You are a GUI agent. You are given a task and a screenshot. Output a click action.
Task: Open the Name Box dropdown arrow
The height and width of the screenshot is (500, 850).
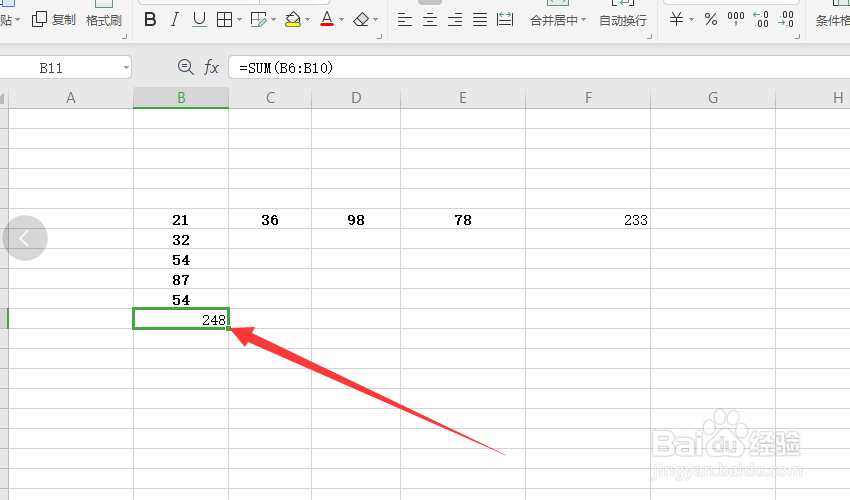pos(126,68)
